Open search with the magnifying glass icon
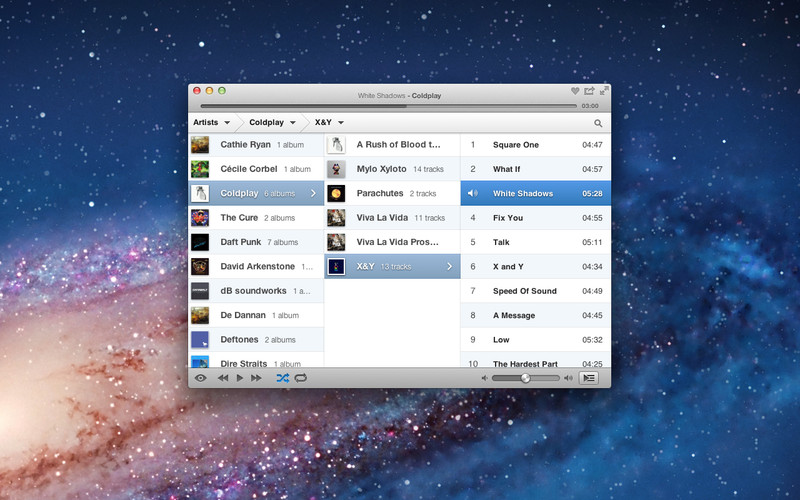800x500 pixels. point(598,123)
